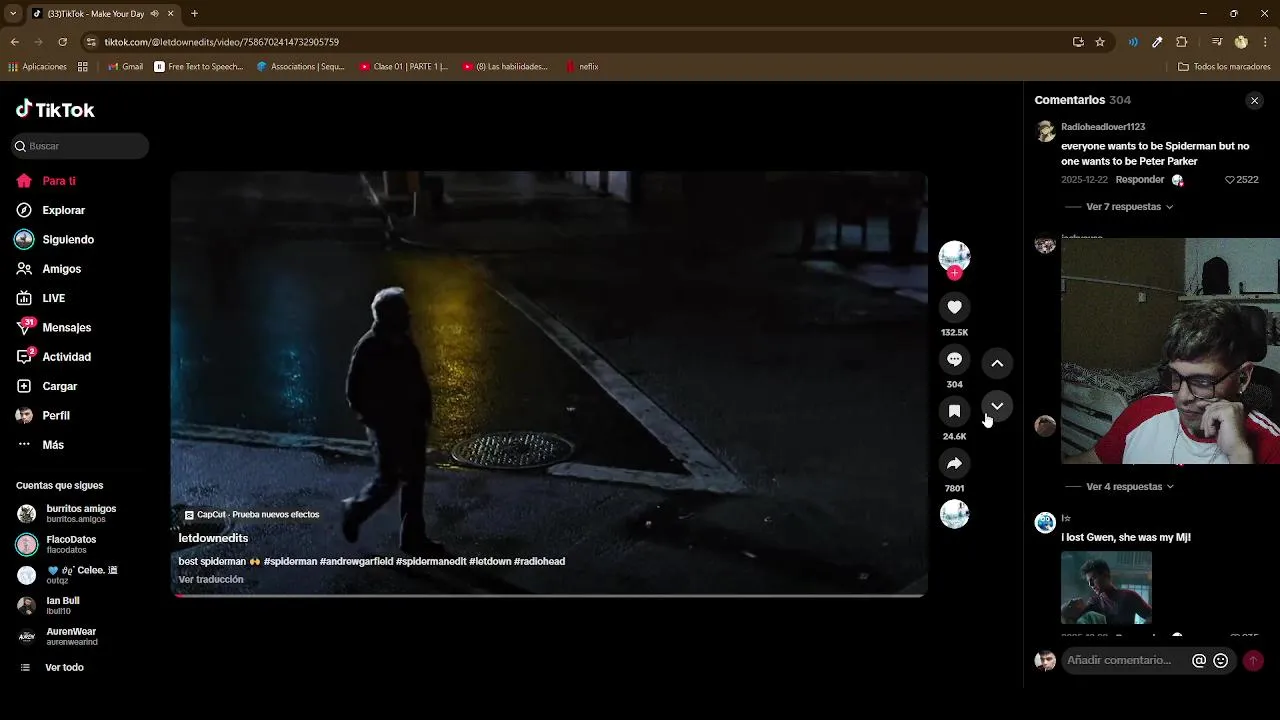Click the #letdown hashtag
The width and height of the screenshot is (1280, 720).
coord(490,562)
